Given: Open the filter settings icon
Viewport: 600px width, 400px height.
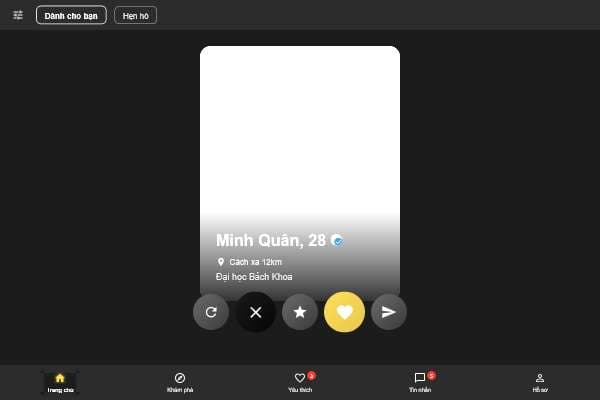Looking at the screenshot, I should pos(18,15).
